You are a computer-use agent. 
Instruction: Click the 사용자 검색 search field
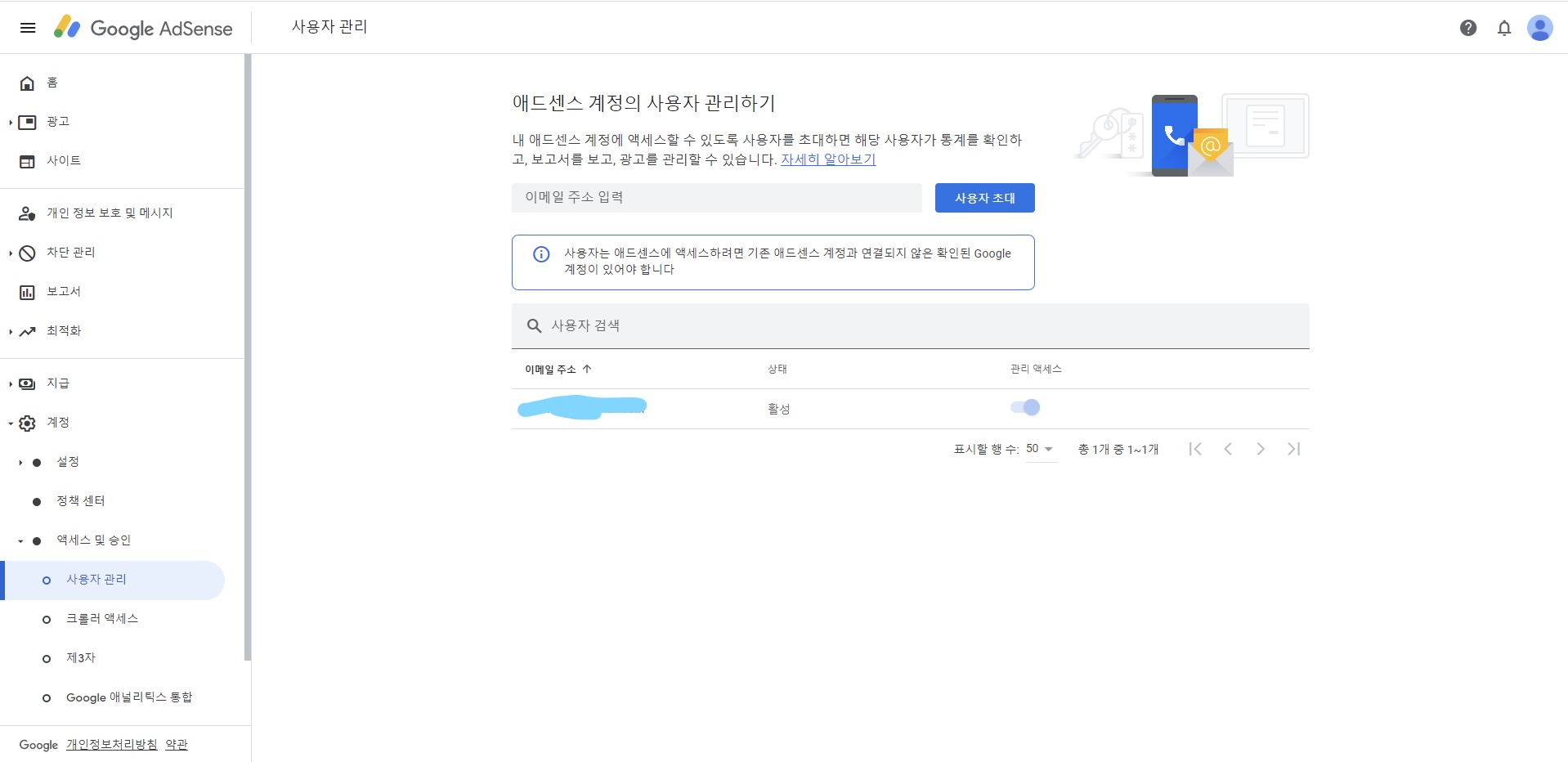click(x=911, y=325)
